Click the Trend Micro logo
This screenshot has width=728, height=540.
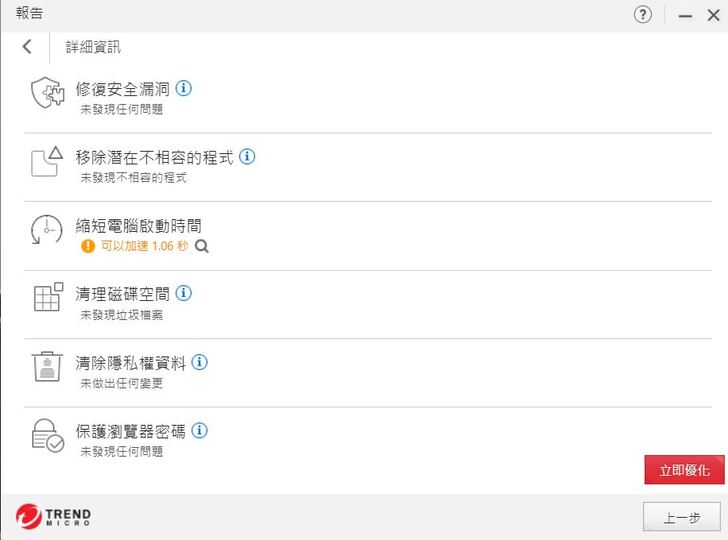coord(53,517)
